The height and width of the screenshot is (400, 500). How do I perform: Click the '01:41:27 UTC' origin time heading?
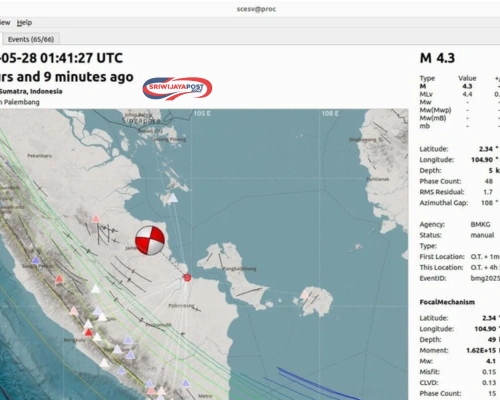(x=81, y=58)
